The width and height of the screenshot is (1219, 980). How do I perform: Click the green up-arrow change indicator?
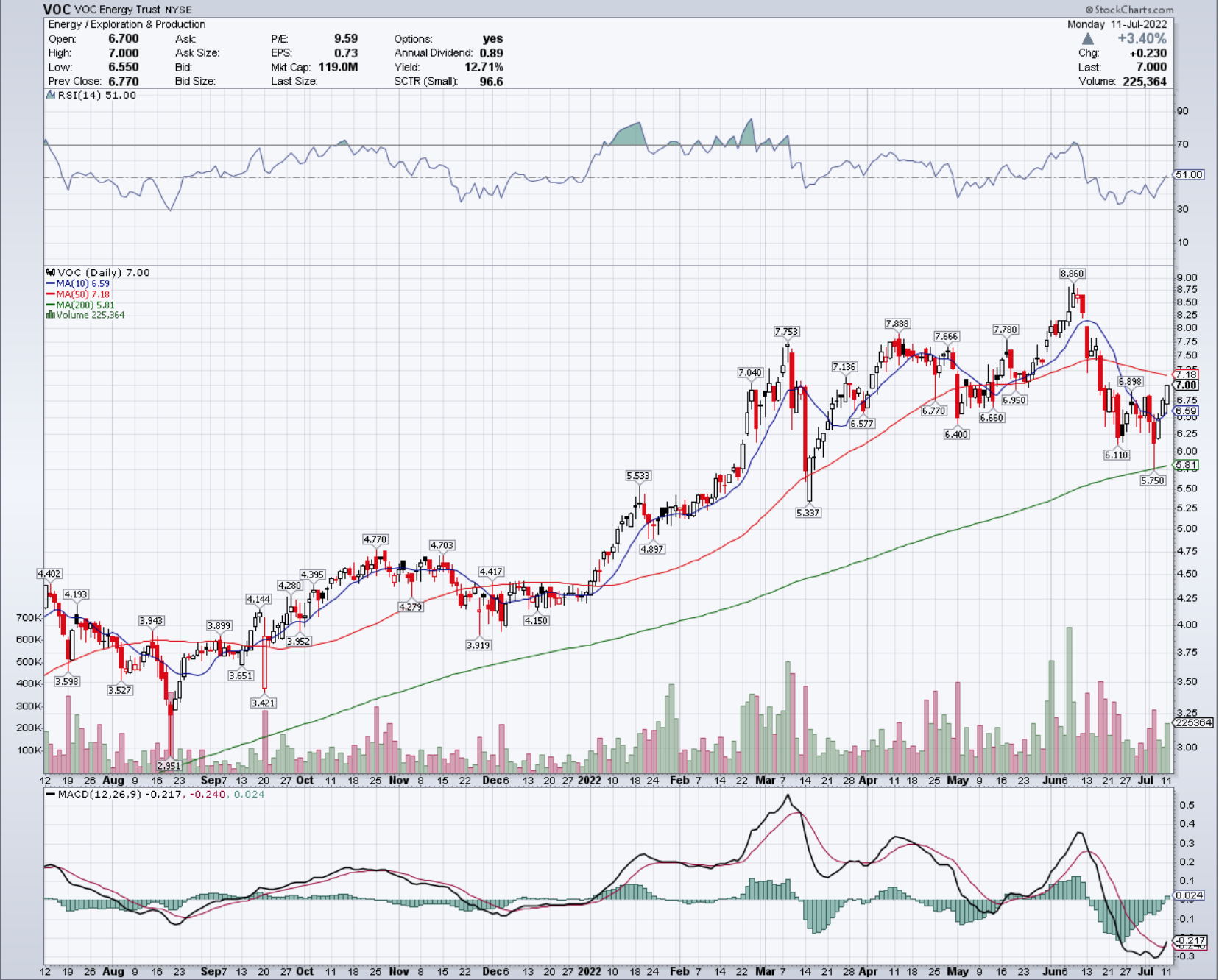[1088, 38]
